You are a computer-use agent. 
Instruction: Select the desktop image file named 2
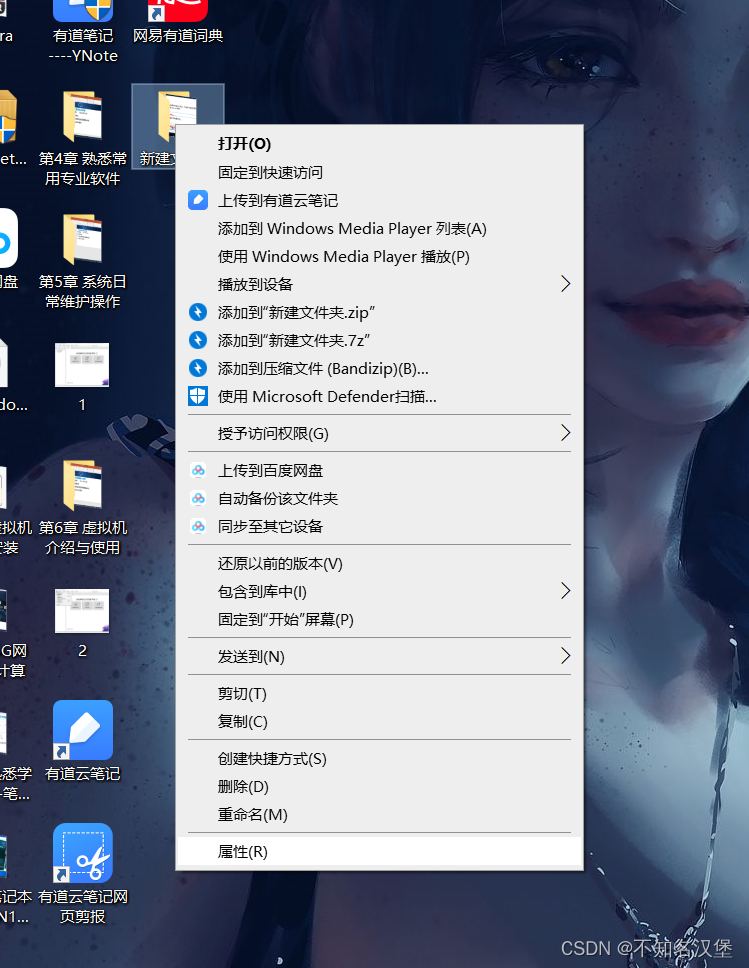point(82,624)
